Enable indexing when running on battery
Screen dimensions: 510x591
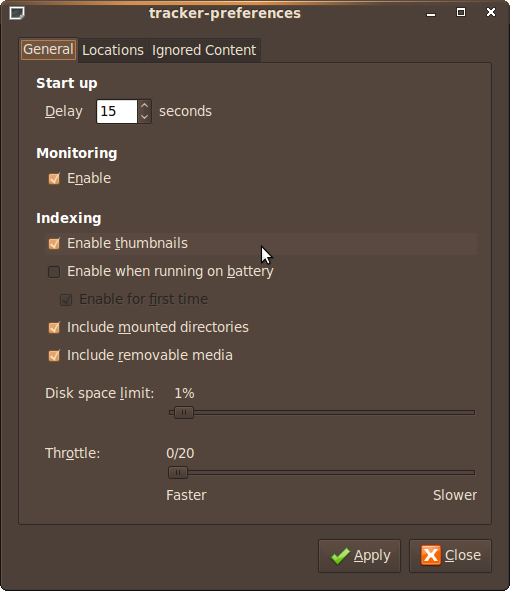54,272
